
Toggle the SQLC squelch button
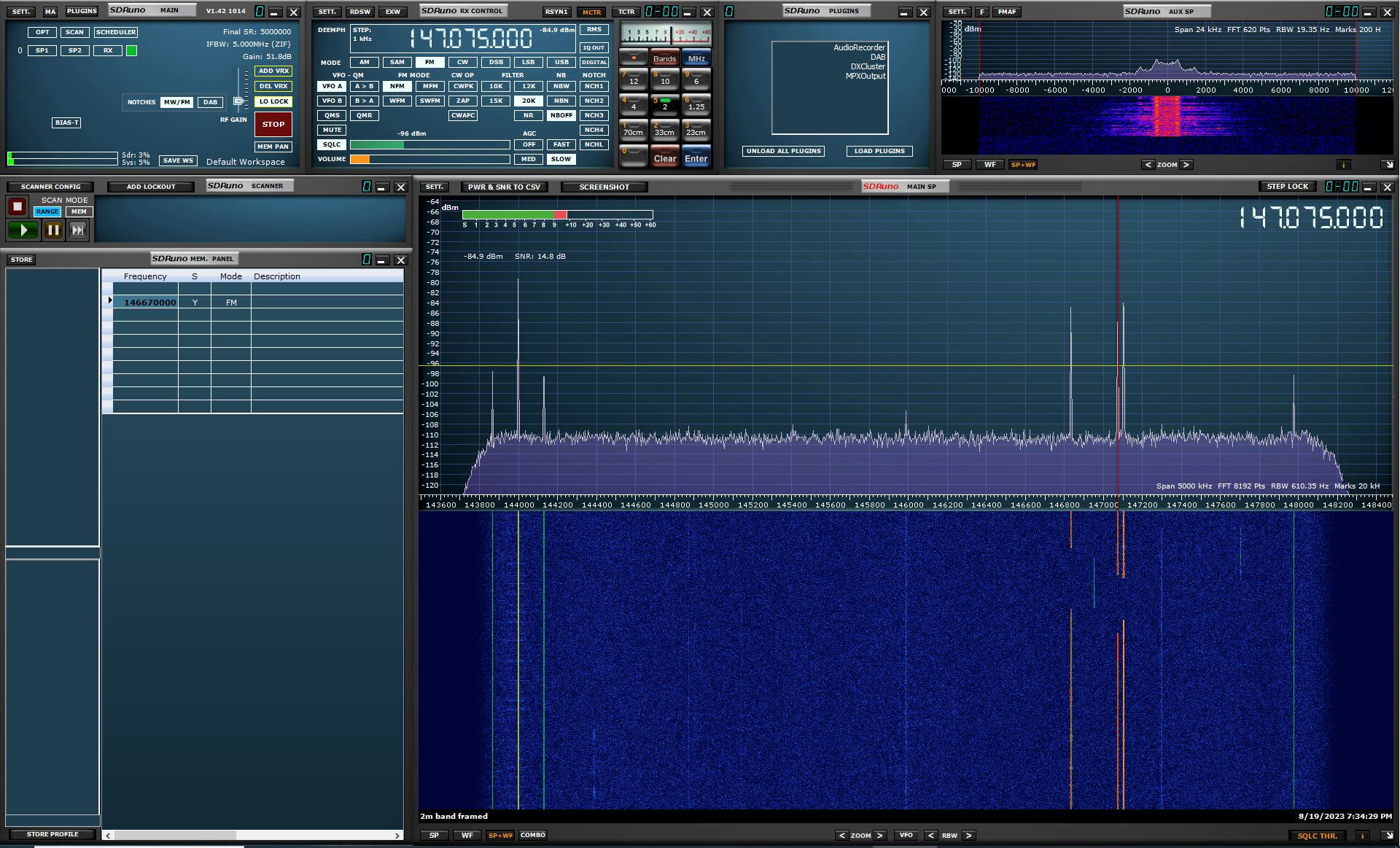[332, 144]
